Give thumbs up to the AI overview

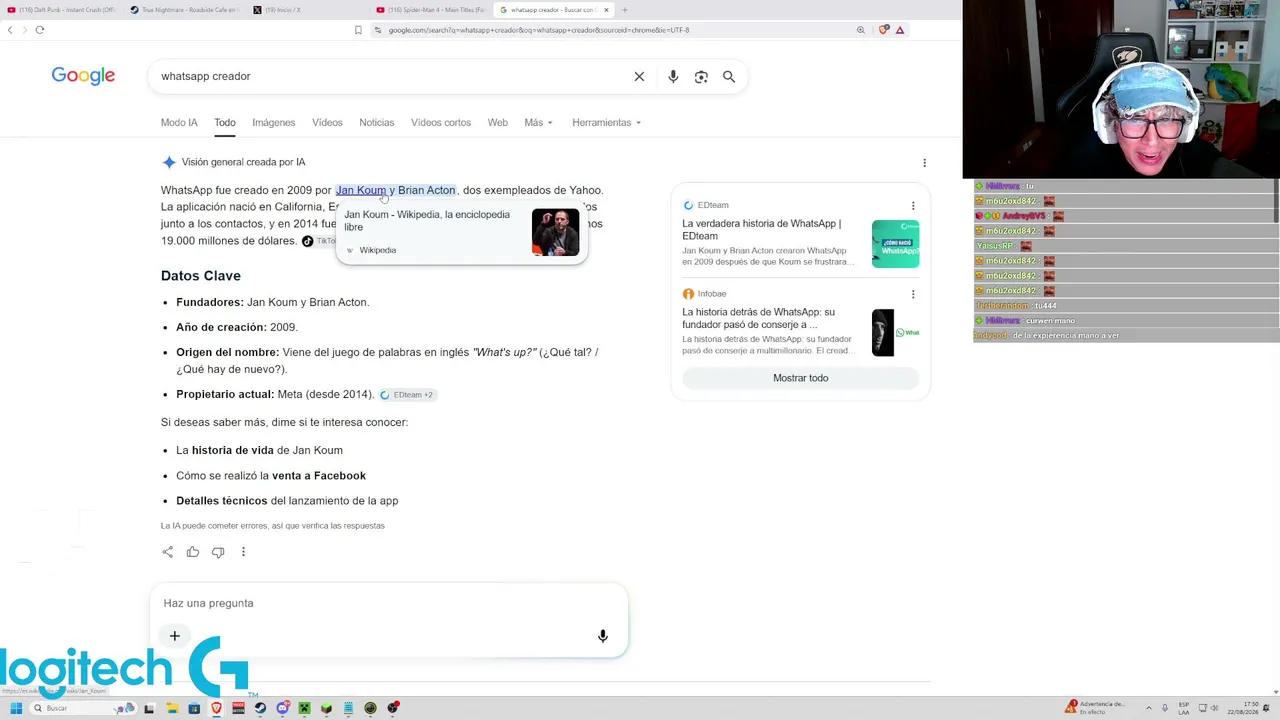193,552
